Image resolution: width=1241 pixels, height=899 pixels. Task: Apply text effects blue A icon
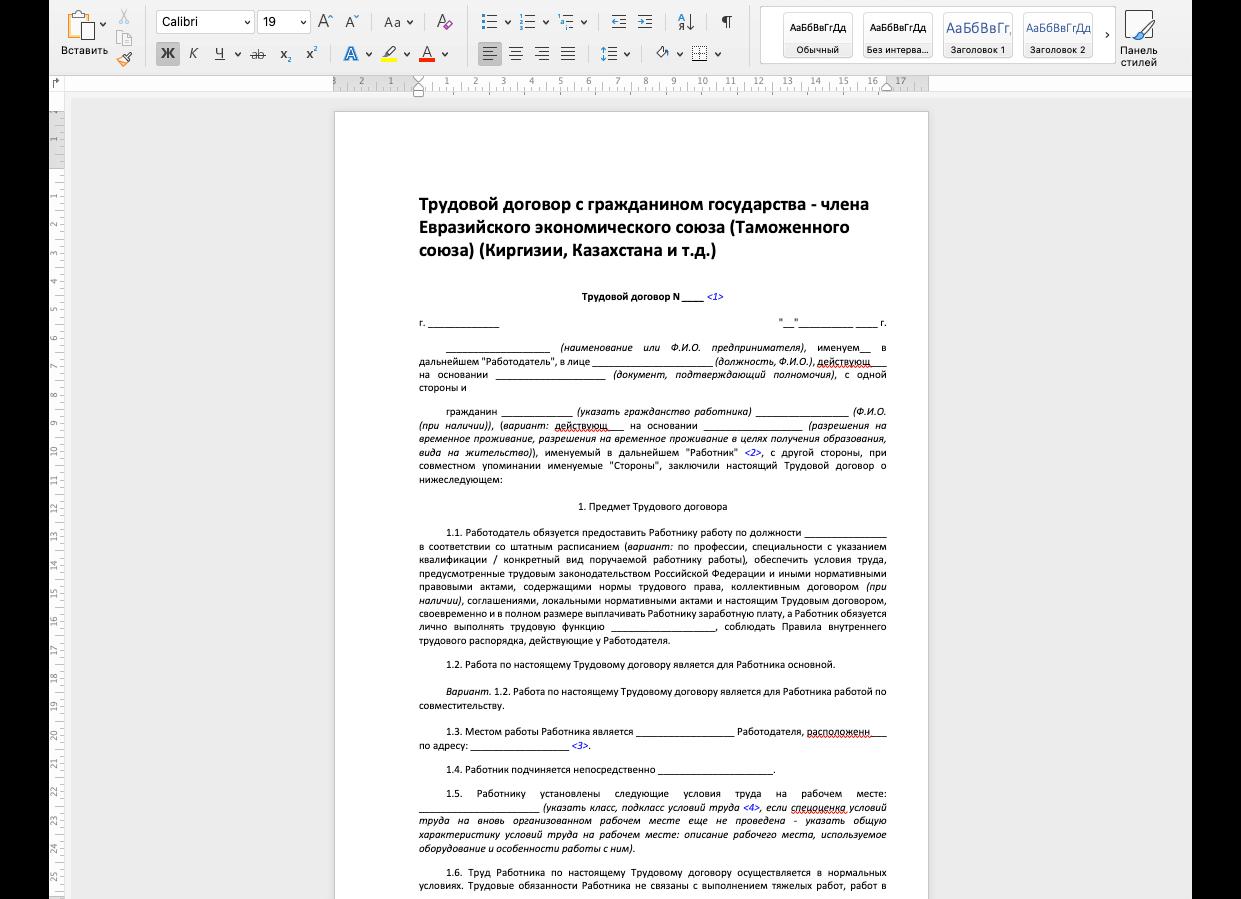(351, 54)
